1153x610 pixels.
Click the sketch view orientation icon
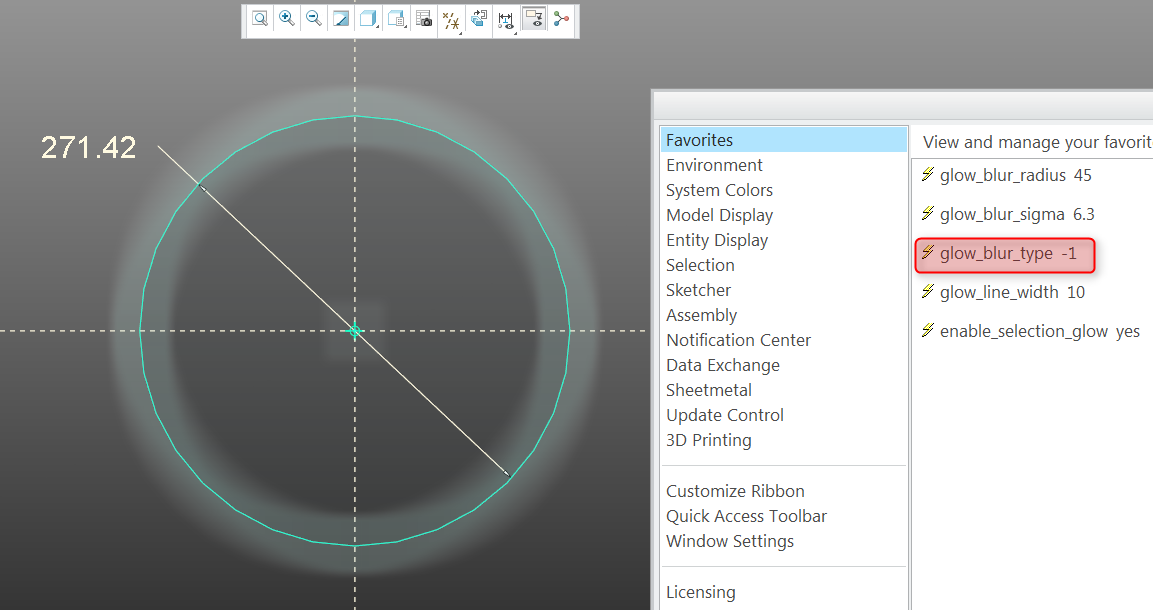coord(479,19)
